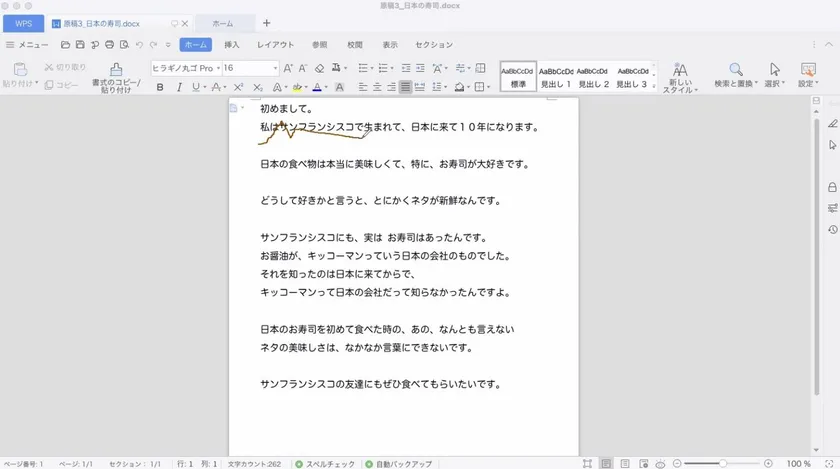Image resolution: width=840 pixels, height=469 pixels.
Task: Apply the 見出し 1 style
Action: 556,76
